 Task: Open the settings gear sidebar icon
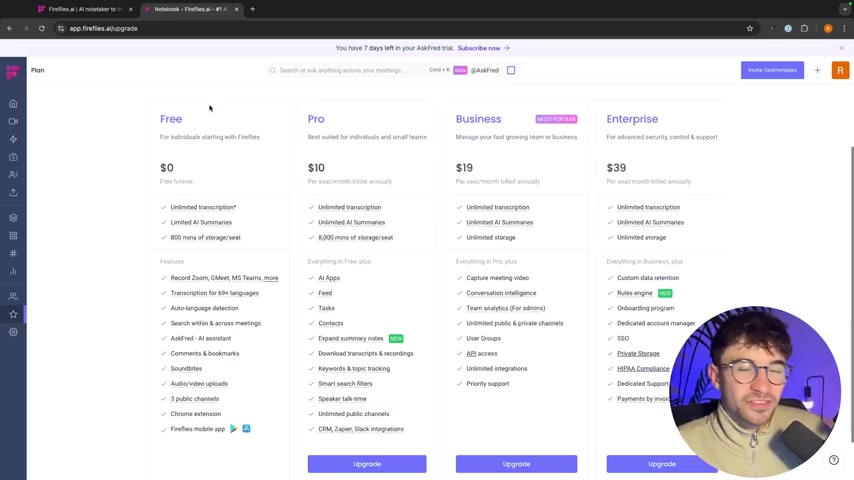pyautogui.click(x=13, y=332)
